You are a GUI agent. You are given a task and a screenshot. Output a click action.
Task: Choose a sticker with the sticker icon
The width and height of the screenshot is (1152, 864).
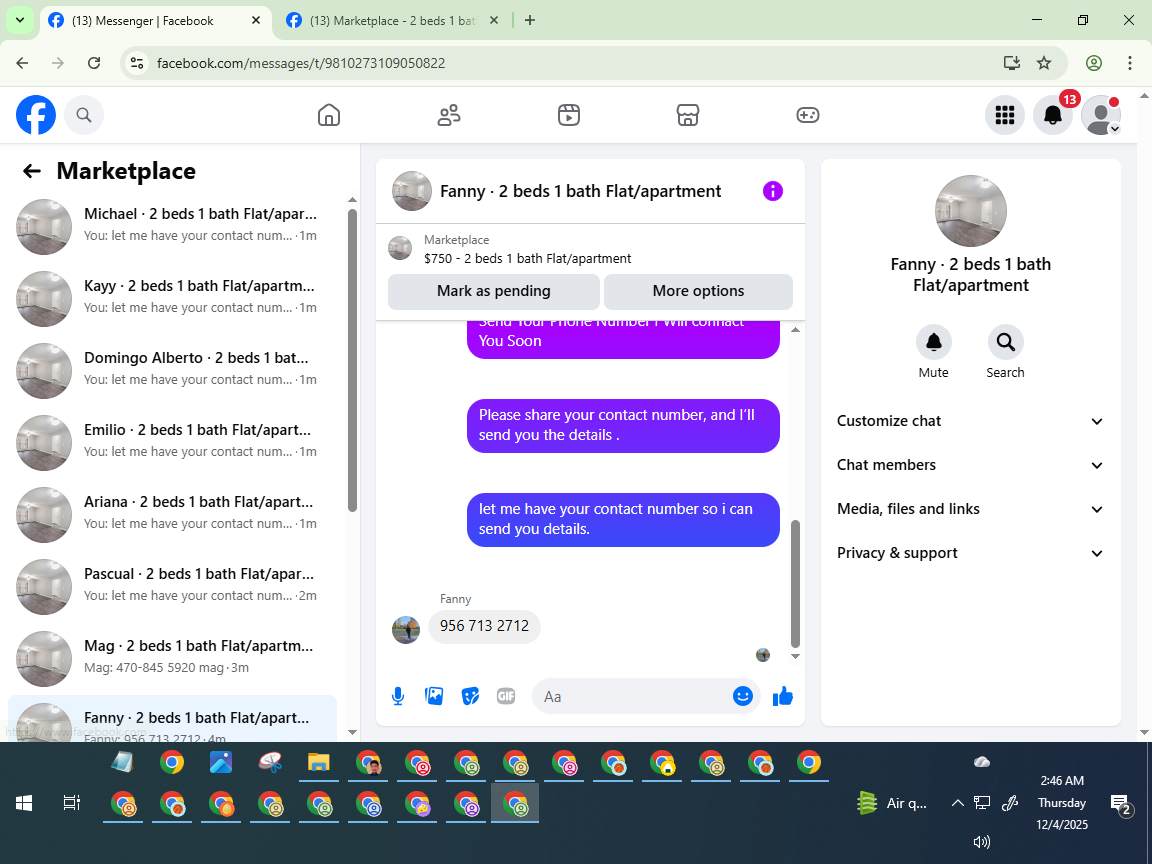tap(470, 696)
